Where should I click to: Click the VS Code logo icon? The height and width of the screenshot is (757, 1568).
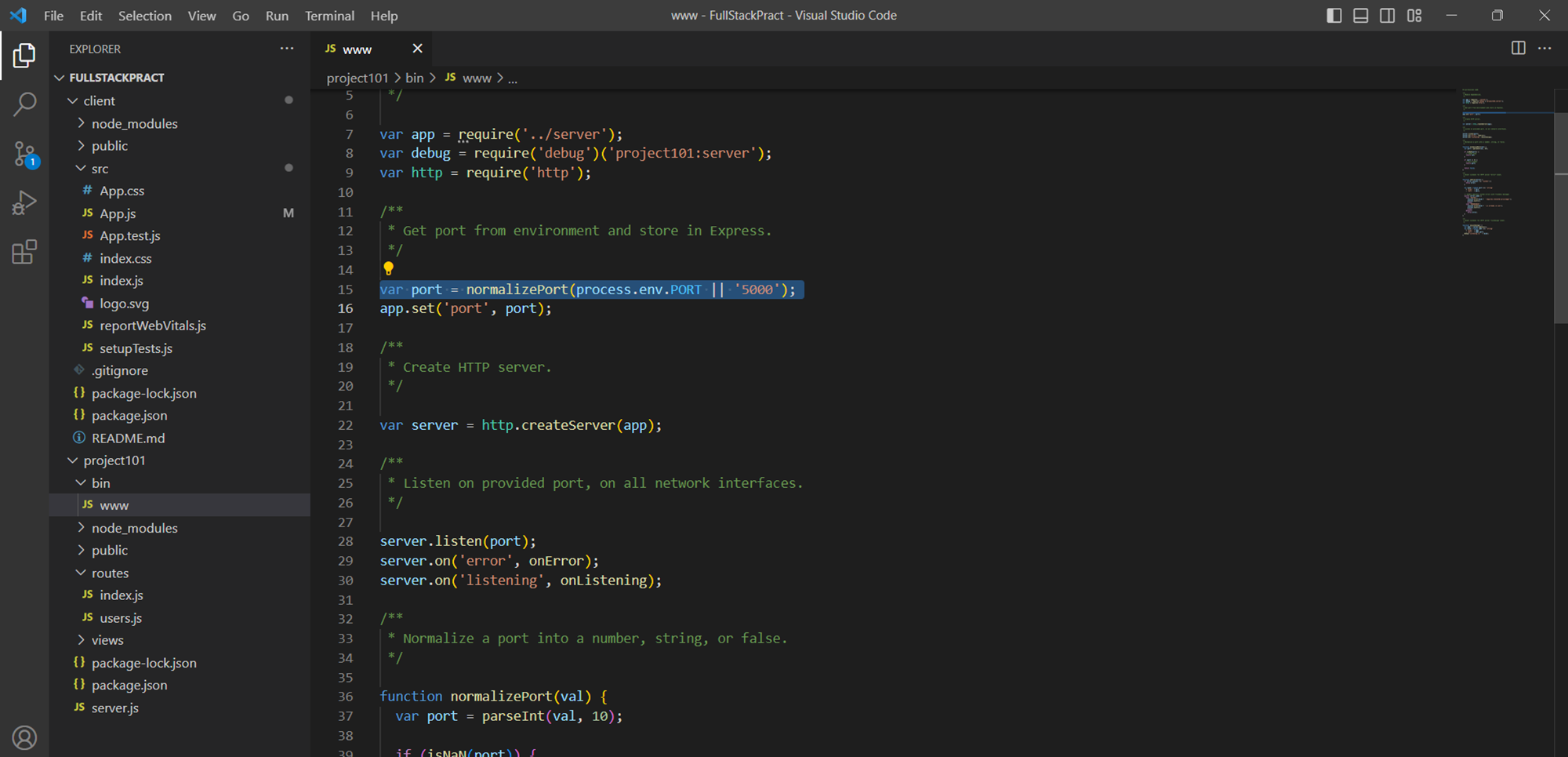coord(18,16)
